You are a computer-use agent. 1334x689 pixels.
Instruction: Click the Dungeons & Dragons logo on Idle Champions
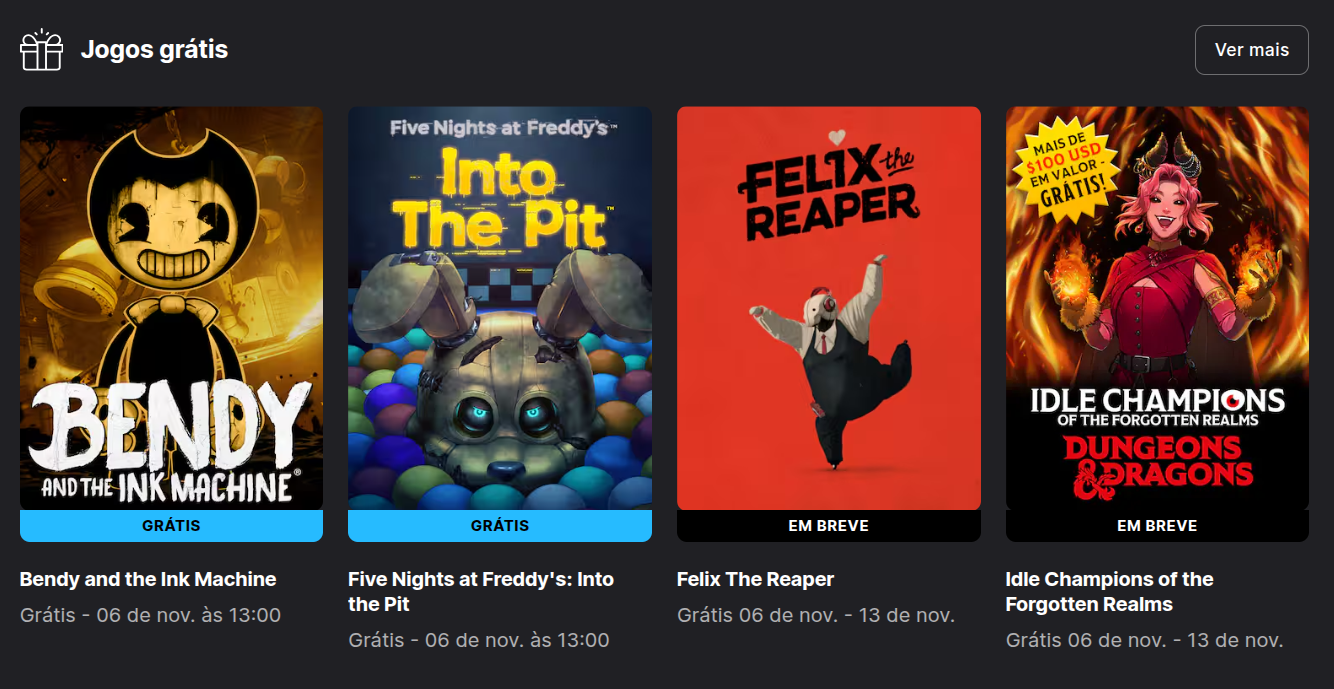[1157, 466]
